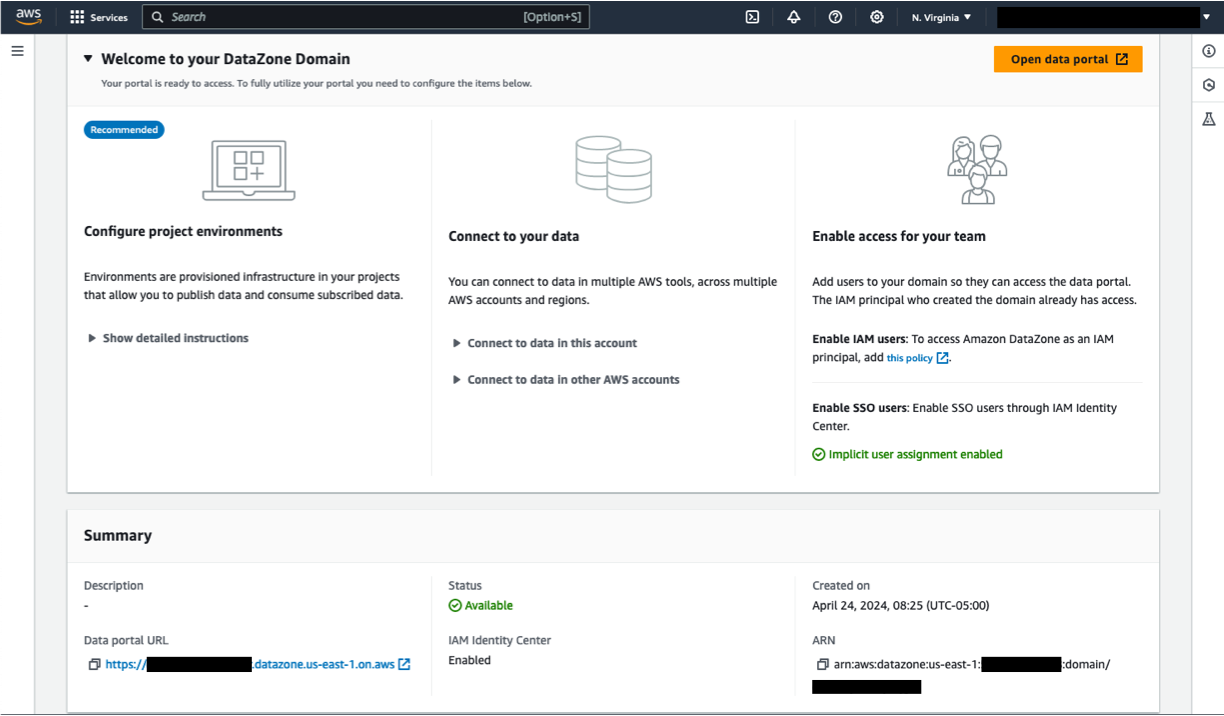Viewport: 1224px width, 716px height.
Task: Select the 'Enabled' IAM Identity Center value
Action: 470,660
